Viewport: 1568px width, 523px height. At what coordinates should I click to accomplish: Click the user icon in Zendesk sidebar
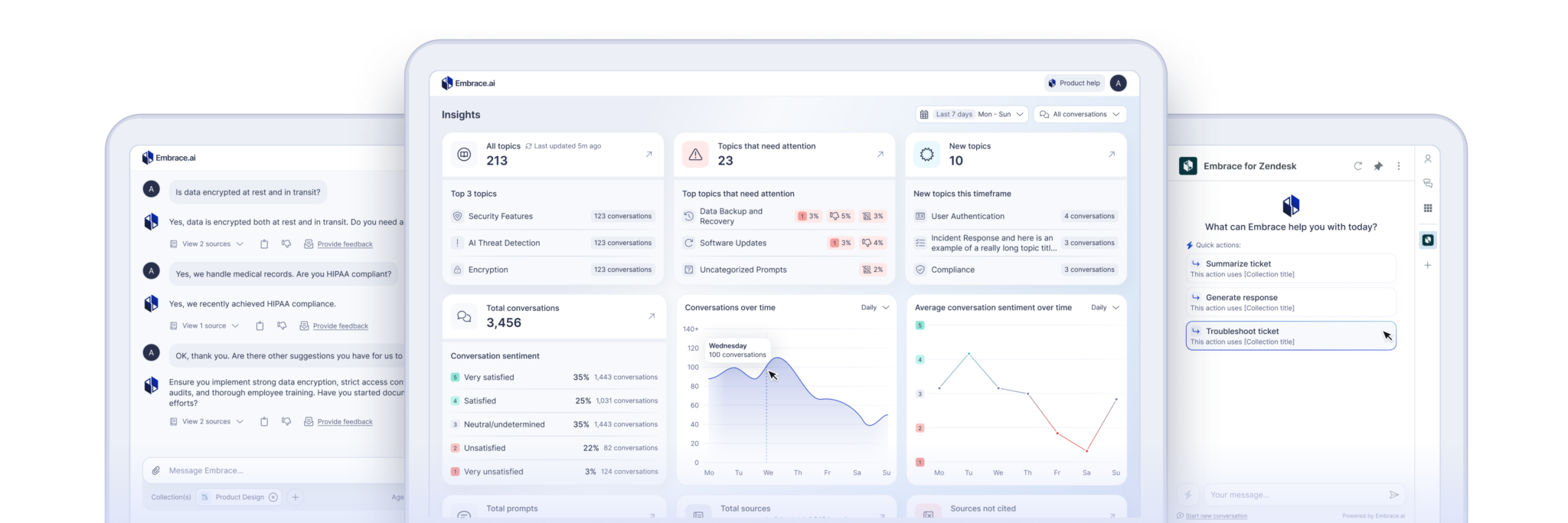coord(1428,159)
